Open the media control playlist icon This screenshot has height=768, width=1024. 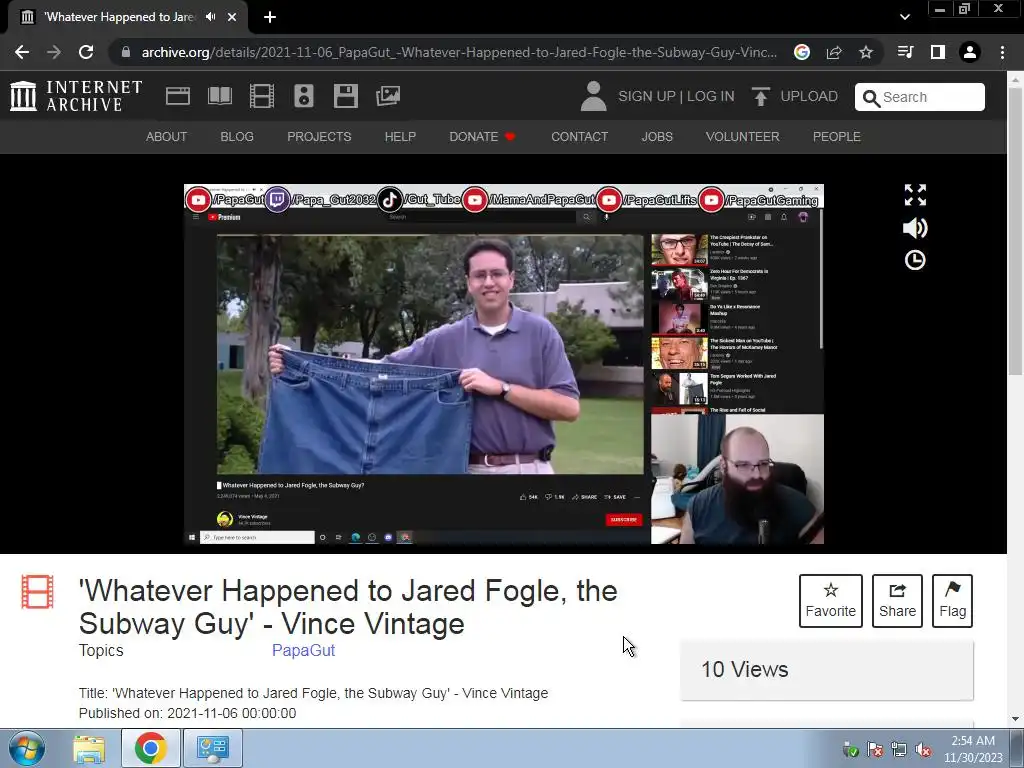905,52
